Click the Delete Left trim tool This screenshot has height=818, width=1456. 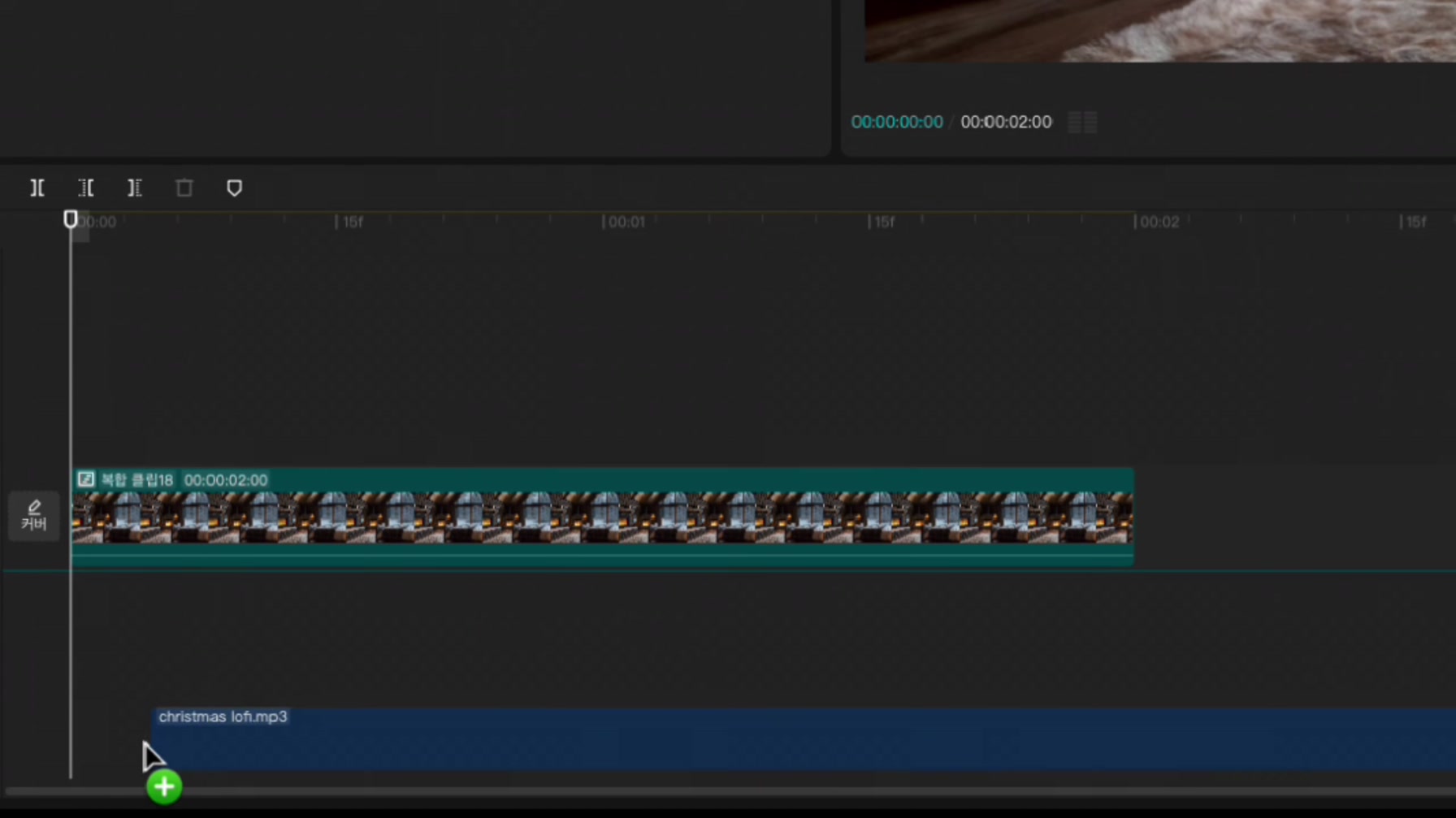(x=86, y=188)
